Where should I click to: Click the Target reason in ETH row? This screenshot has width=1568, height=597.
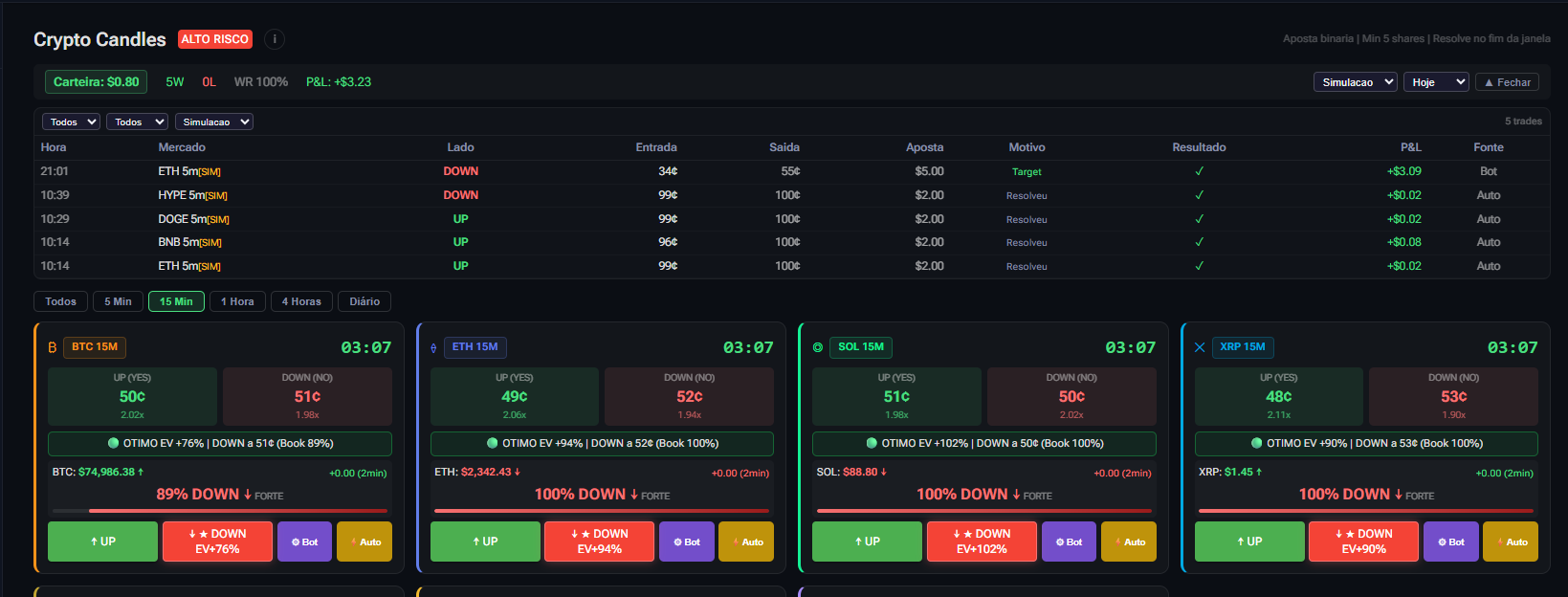coord(1027,172)
